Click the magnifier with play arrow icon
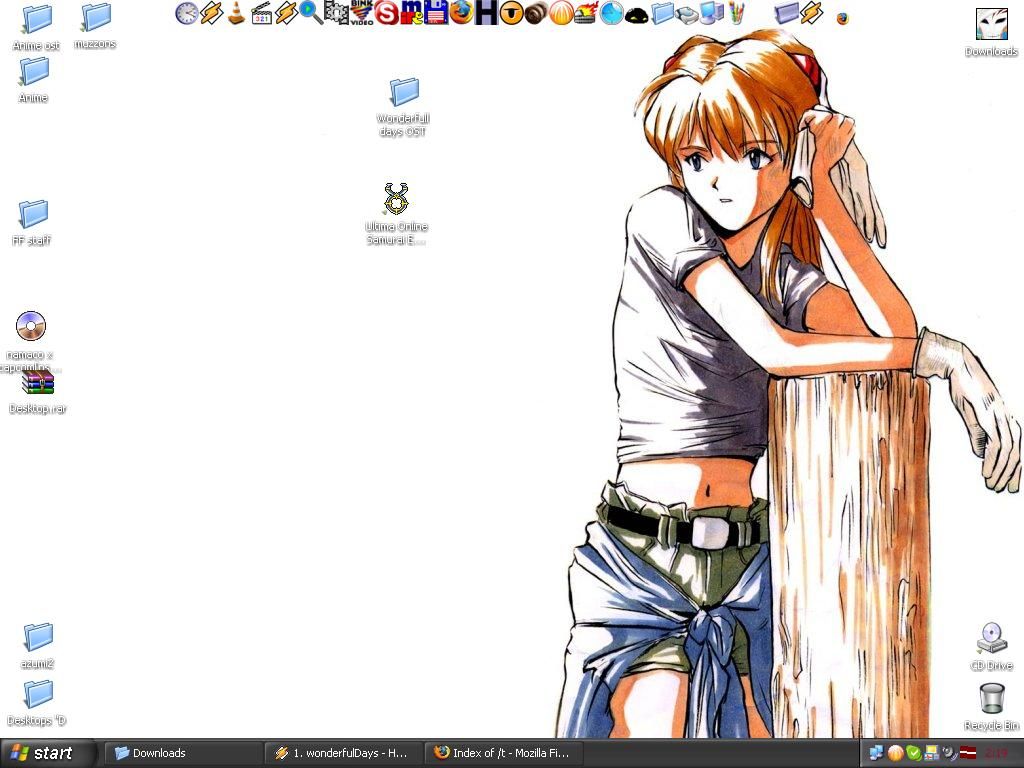 (x=311, y=13)
